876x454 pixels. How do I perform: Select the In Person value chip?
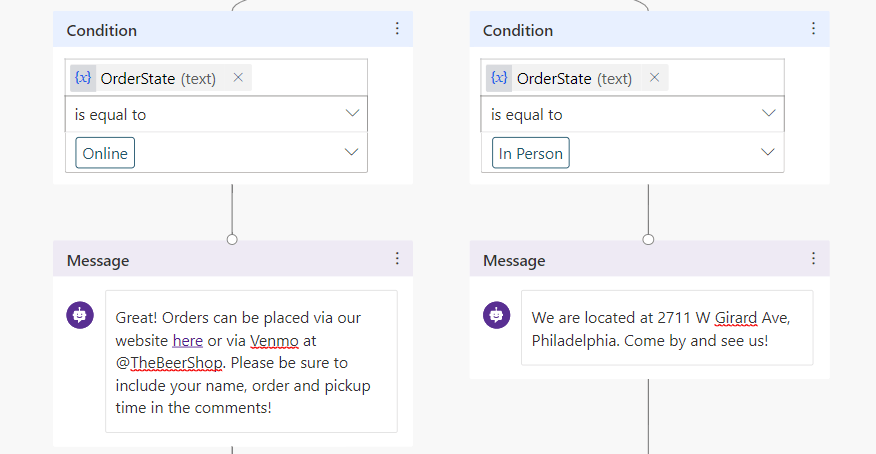(531, 153)
